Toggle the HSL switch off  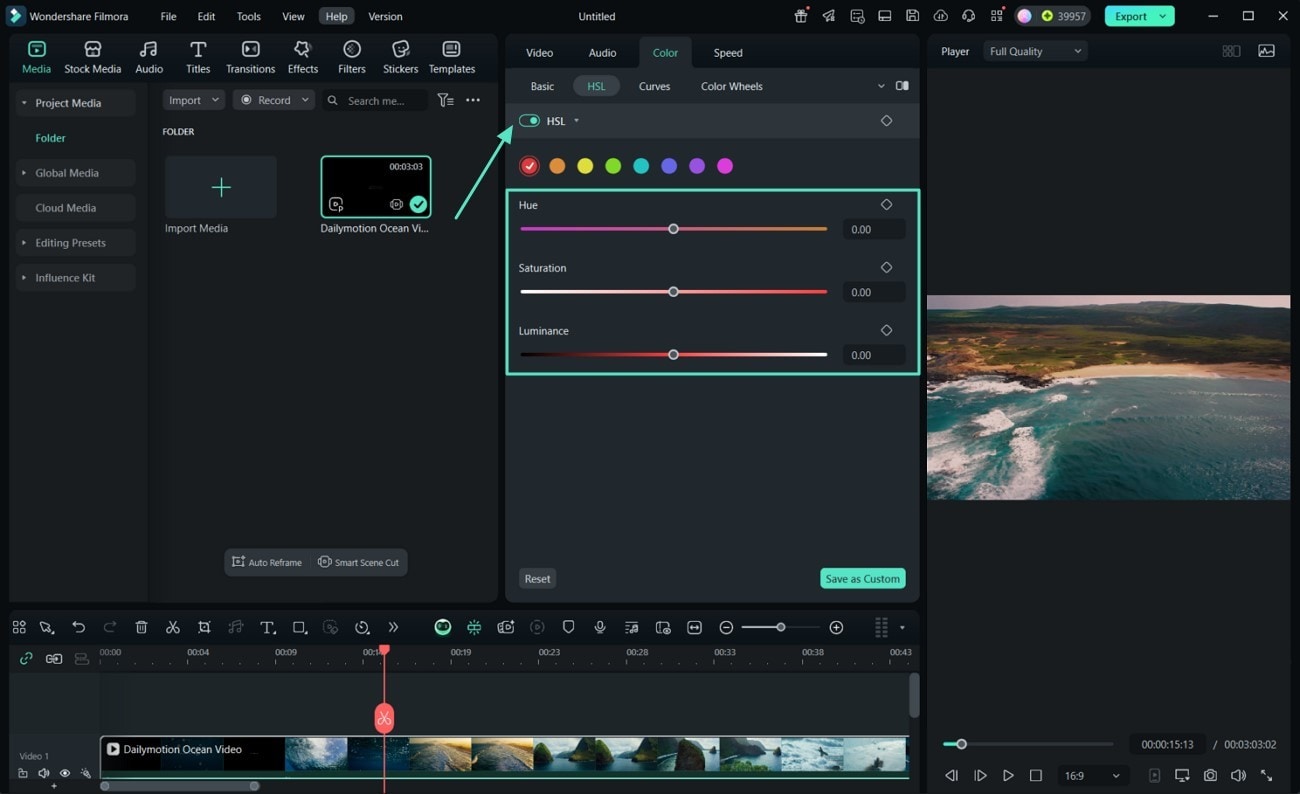[529, 120]
